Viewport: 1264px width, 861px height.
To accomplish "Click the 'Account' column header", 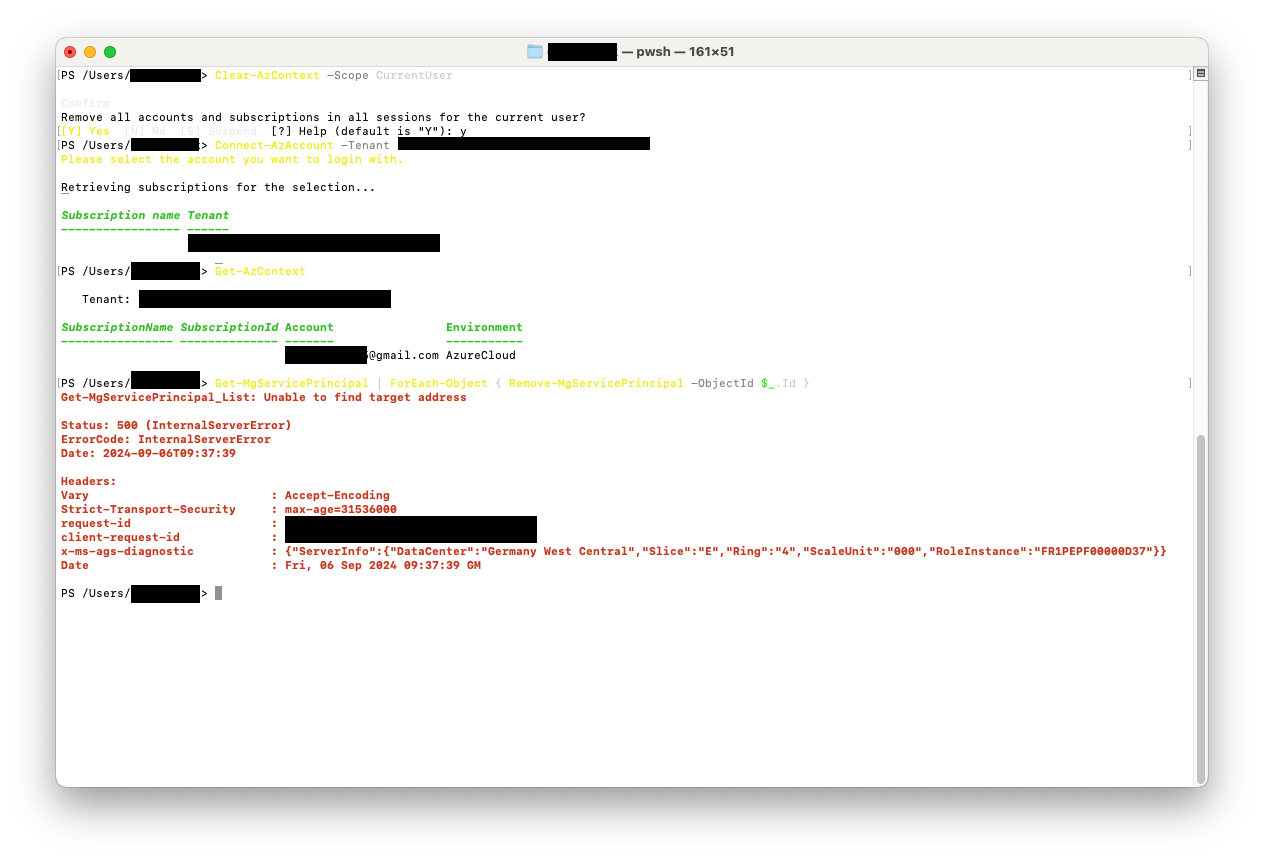I will click(309, 328).
